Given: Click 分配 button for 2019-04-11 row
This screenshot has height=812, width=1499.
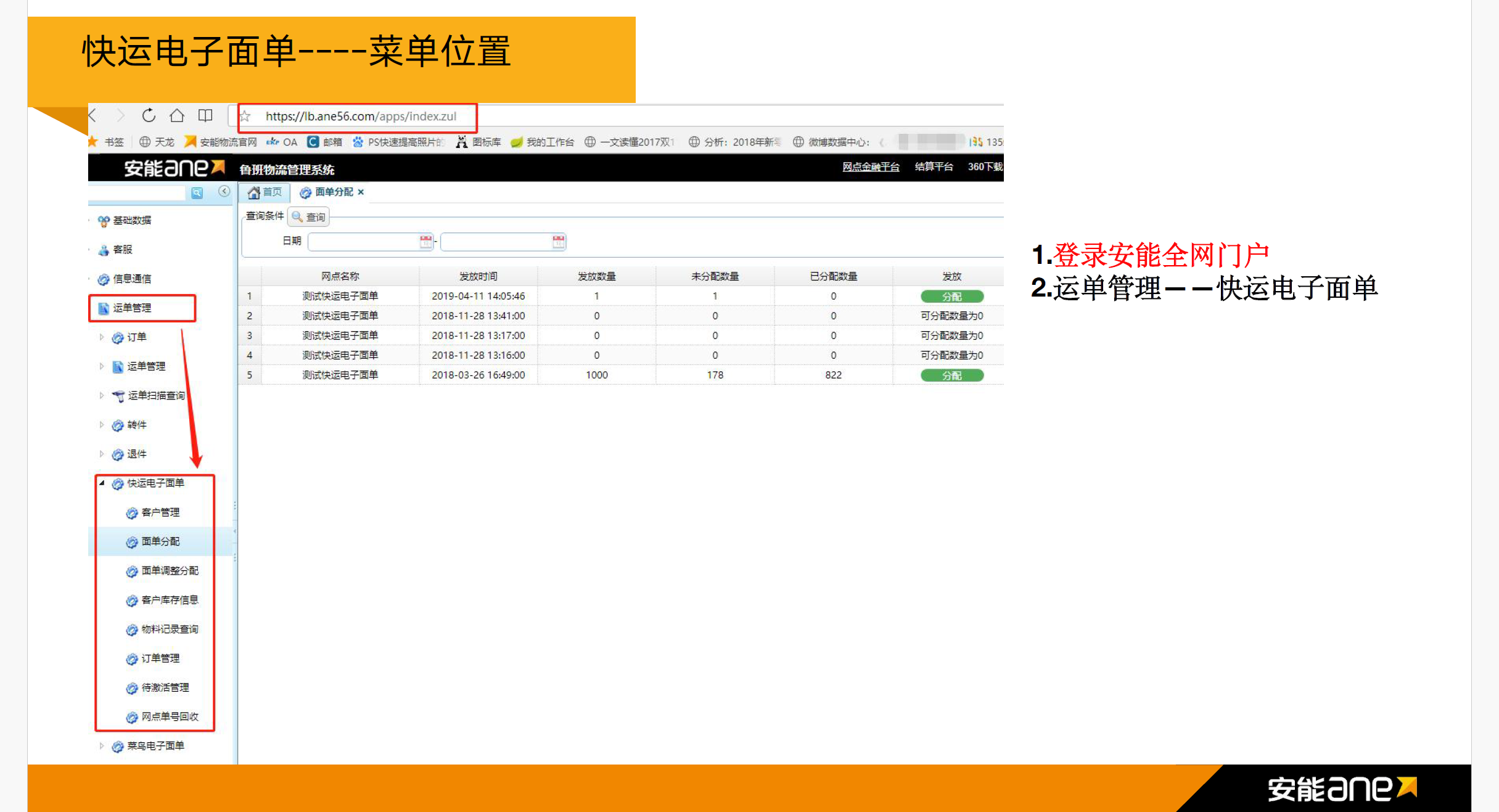Looking at the screenshot, I should 952,297.
